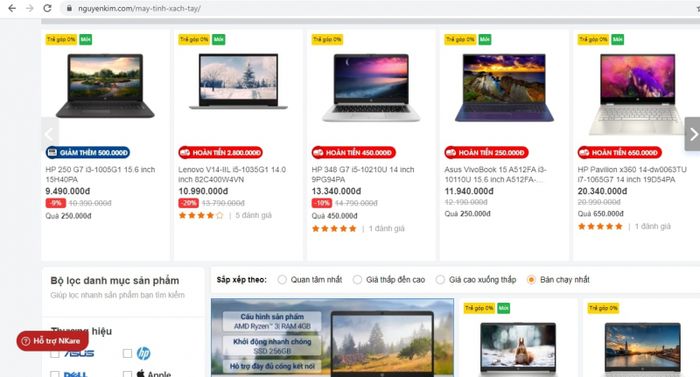Screen dimensions: 700x377
Task: Open the HP 348 G7 i5-10210U product title
Action: pos(363,174)
